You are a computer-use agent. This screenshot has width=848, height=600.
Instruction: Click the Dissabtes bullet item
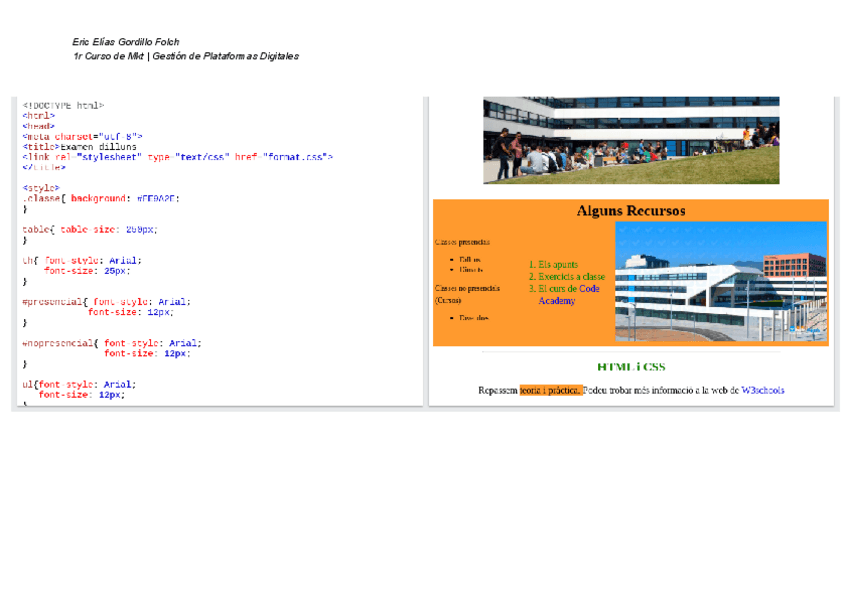point(474,318)
